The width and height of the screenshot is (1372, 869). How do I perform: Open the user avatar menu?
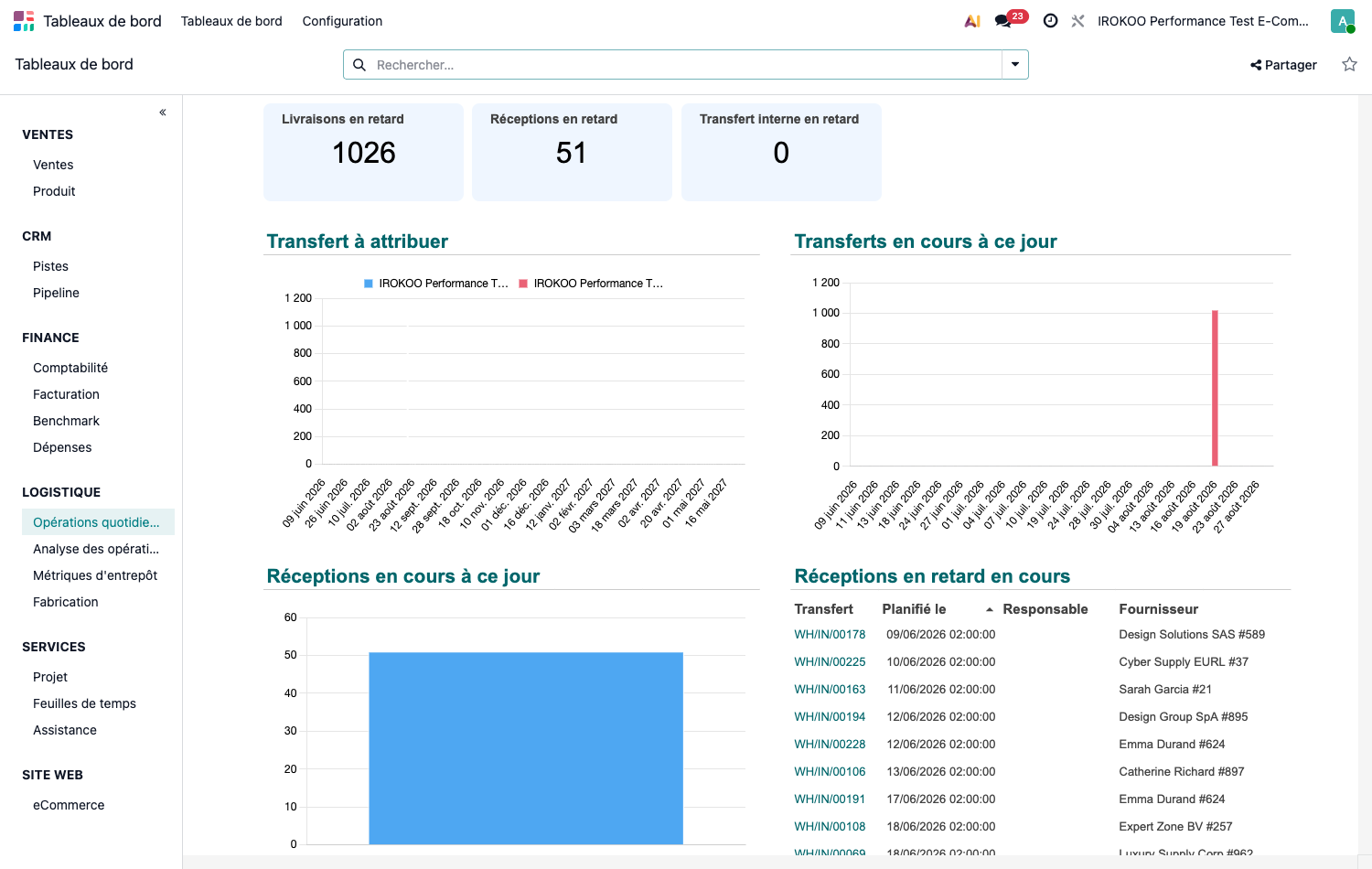point(1343,21)
